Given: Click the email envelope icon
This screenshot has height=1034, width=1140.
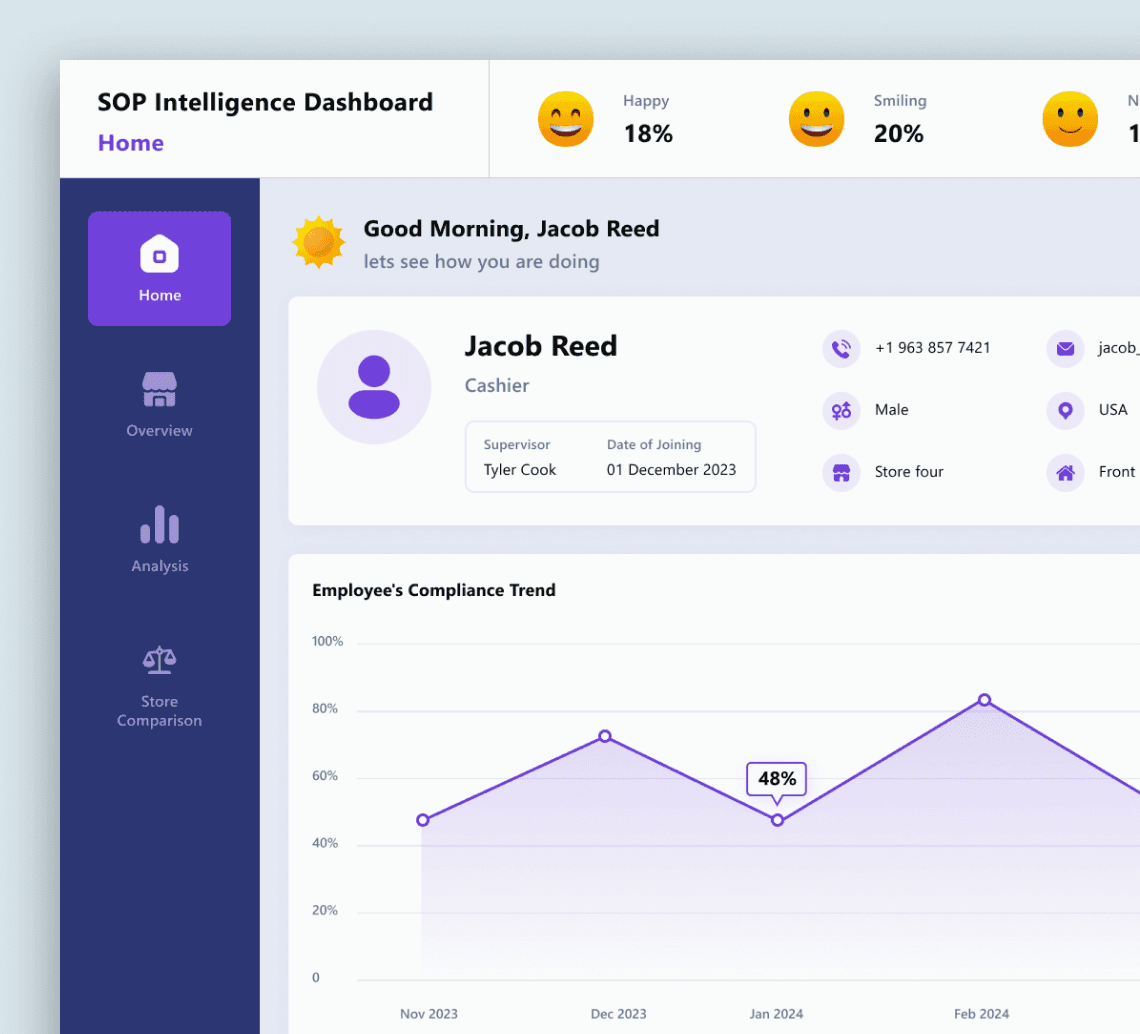Looking at the screenshot, I should (1065, 349).
